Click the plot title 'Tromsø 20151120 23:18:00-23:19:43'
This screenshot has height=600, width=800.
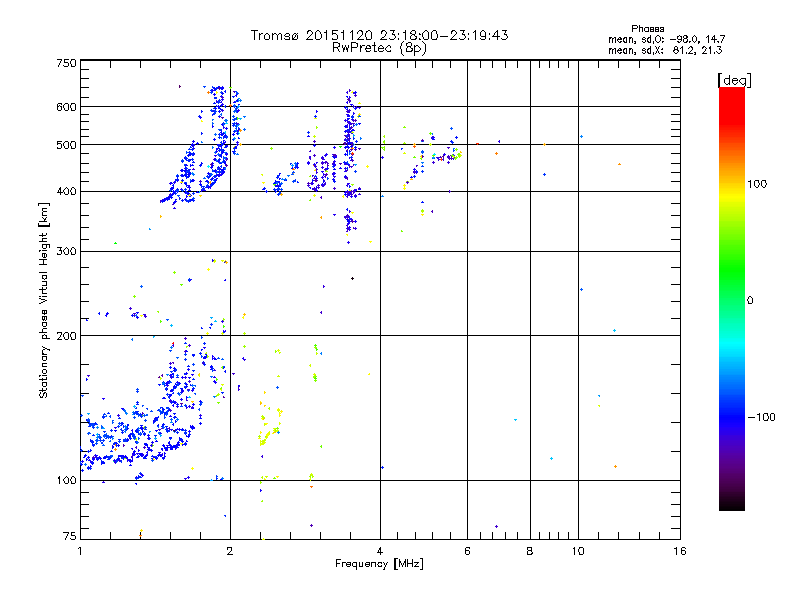click(x=379, y=35)
